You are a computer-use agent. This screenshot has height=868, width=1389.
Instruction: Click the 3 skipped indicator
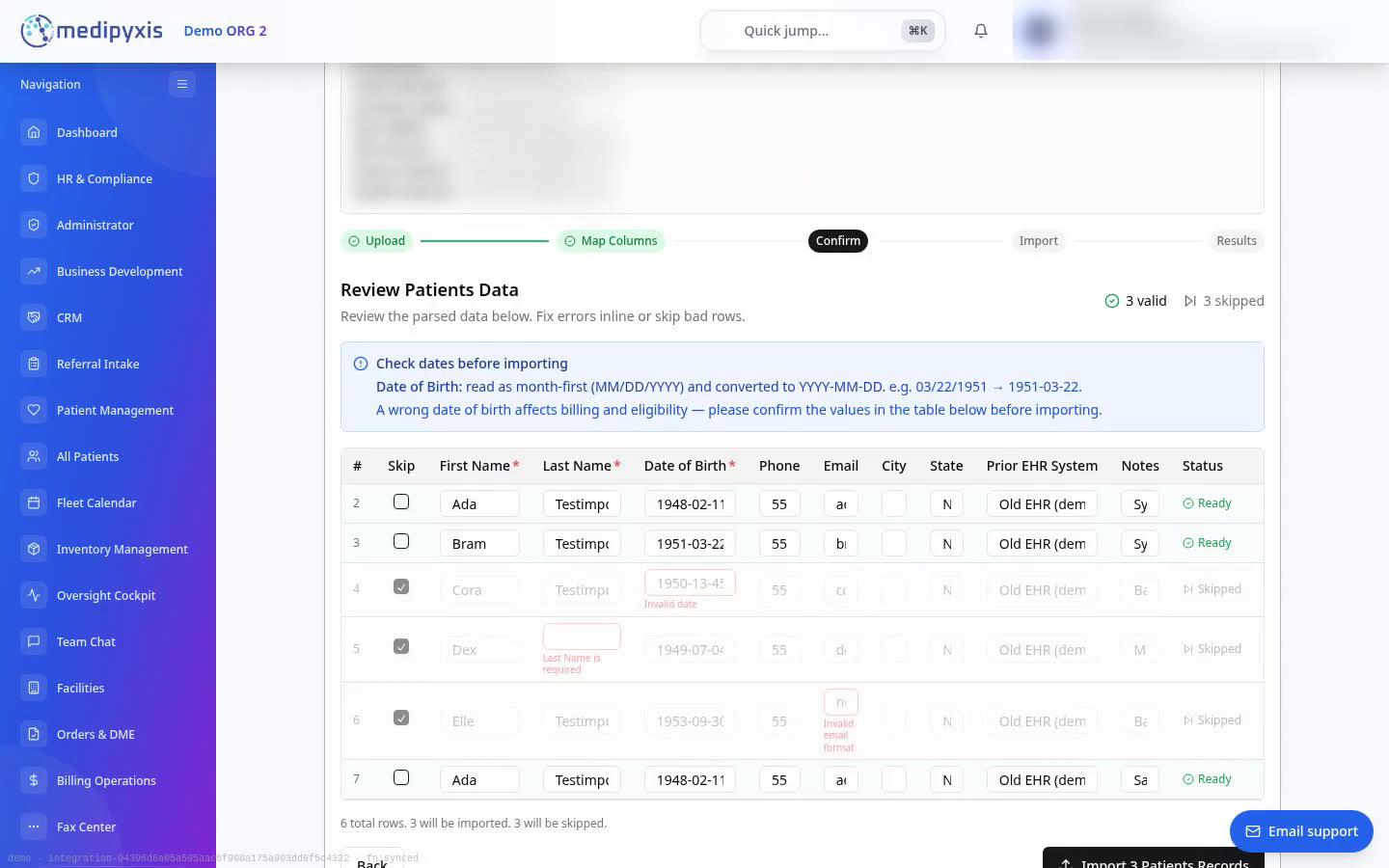pos(1224,301)
